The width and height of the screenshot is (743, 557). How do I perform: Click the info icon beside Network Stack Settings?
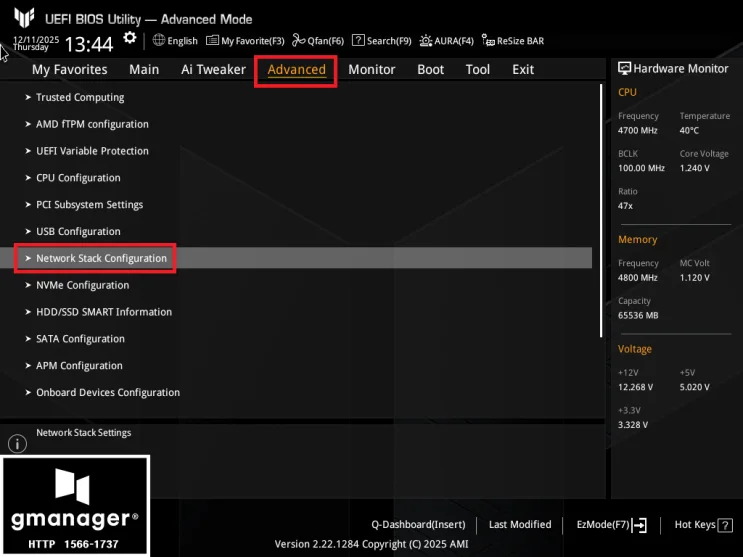click(x=18, y=444)
